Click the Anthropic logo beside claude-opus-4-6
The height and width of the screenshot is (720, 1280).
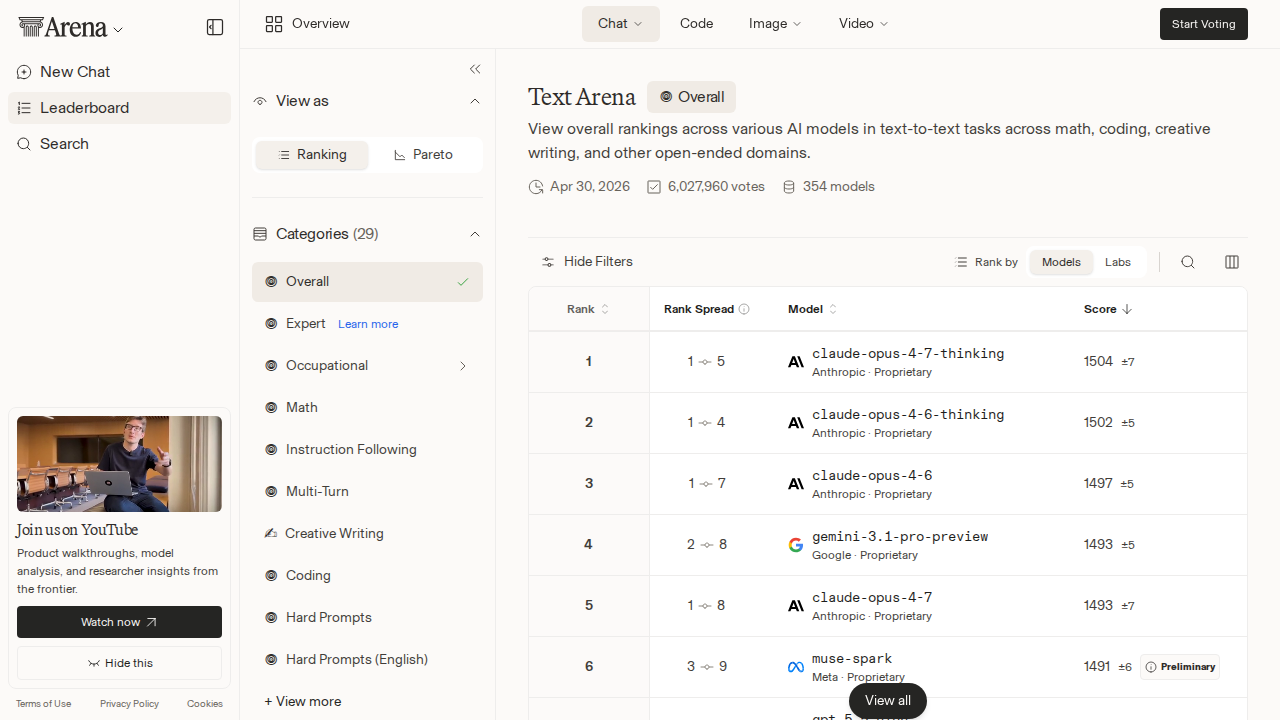point(796,484)
